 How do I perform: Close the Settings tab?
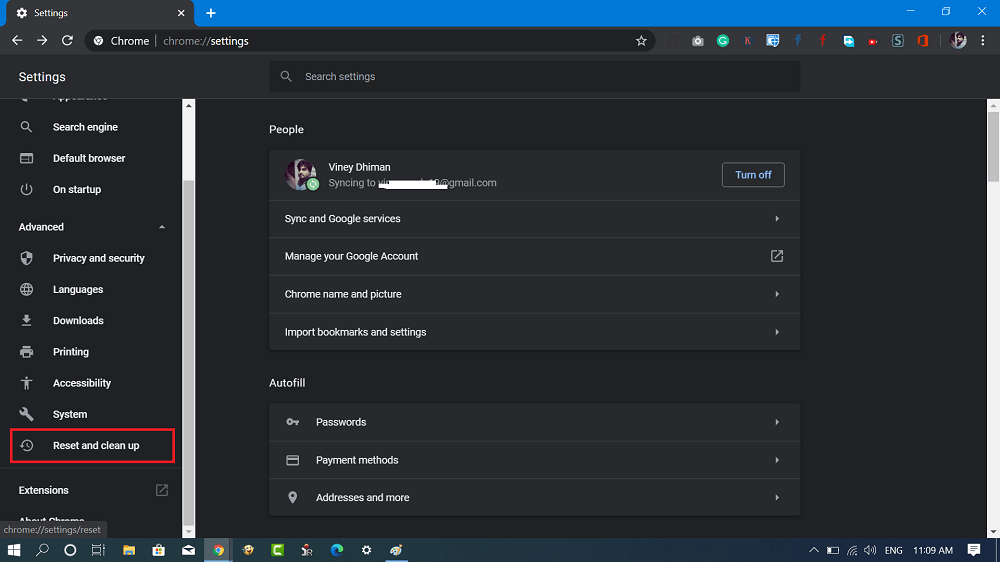tap(181, 13)
